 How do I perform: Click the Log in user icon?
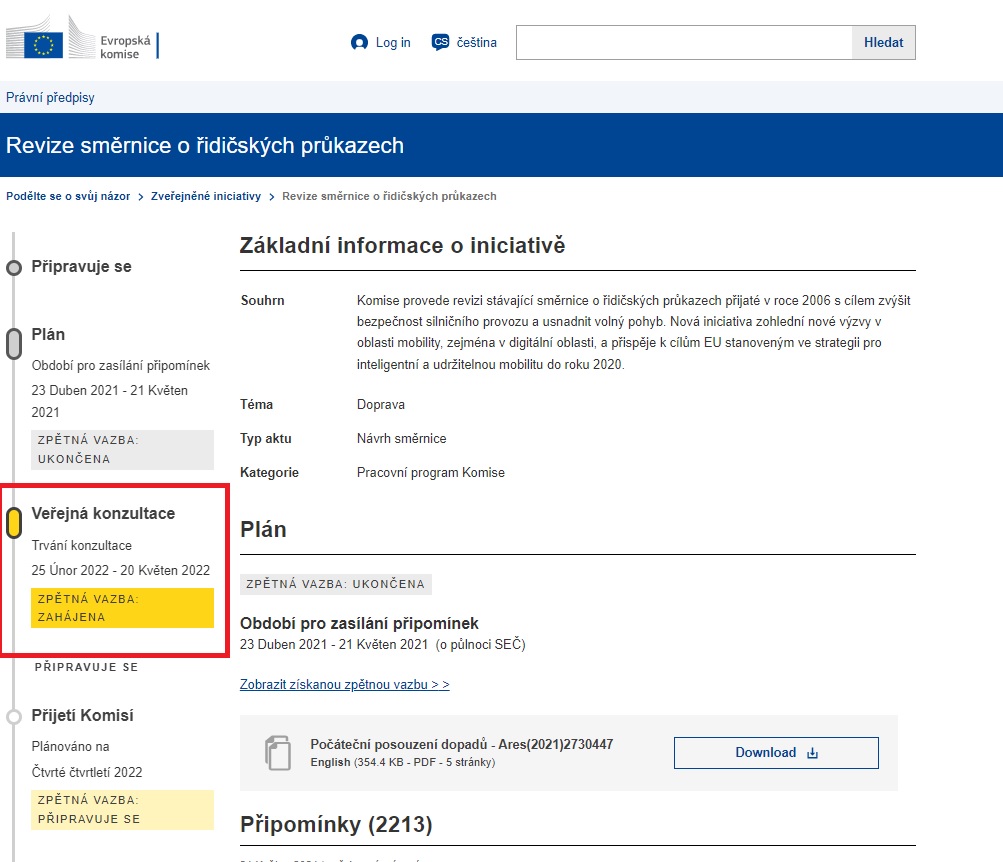(360, 43)
